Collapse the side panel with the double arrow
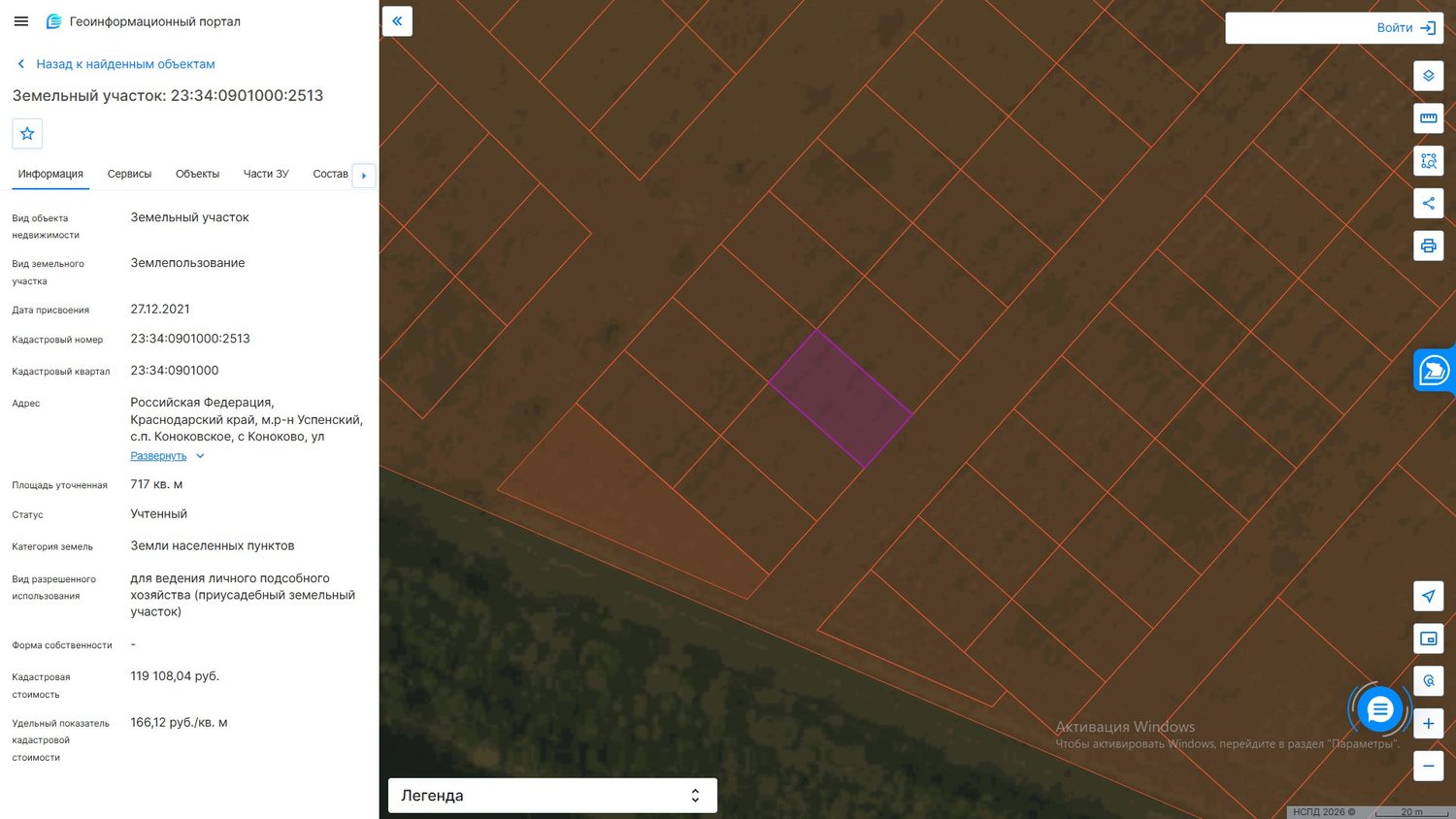This screenshot has height=819, width=1456. (397, 21)
